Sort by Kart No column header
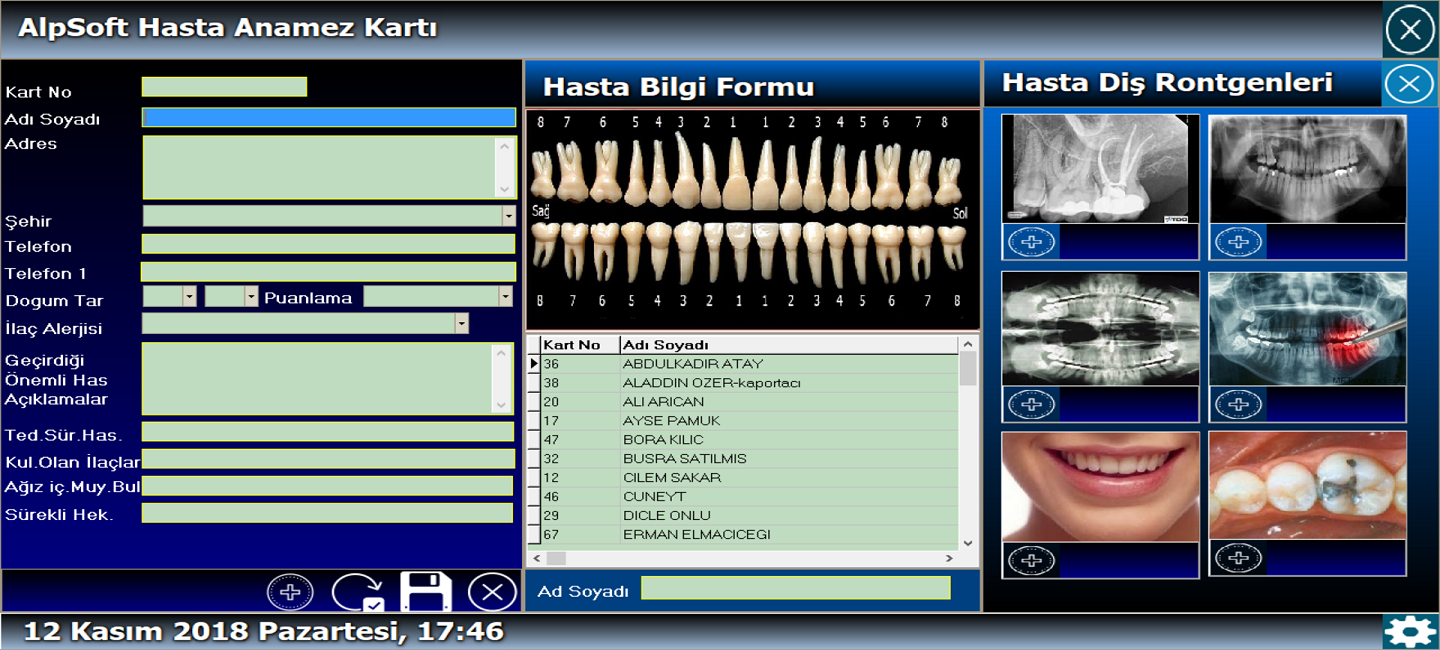Screen dimensions: 1440x650 point(580,345)
